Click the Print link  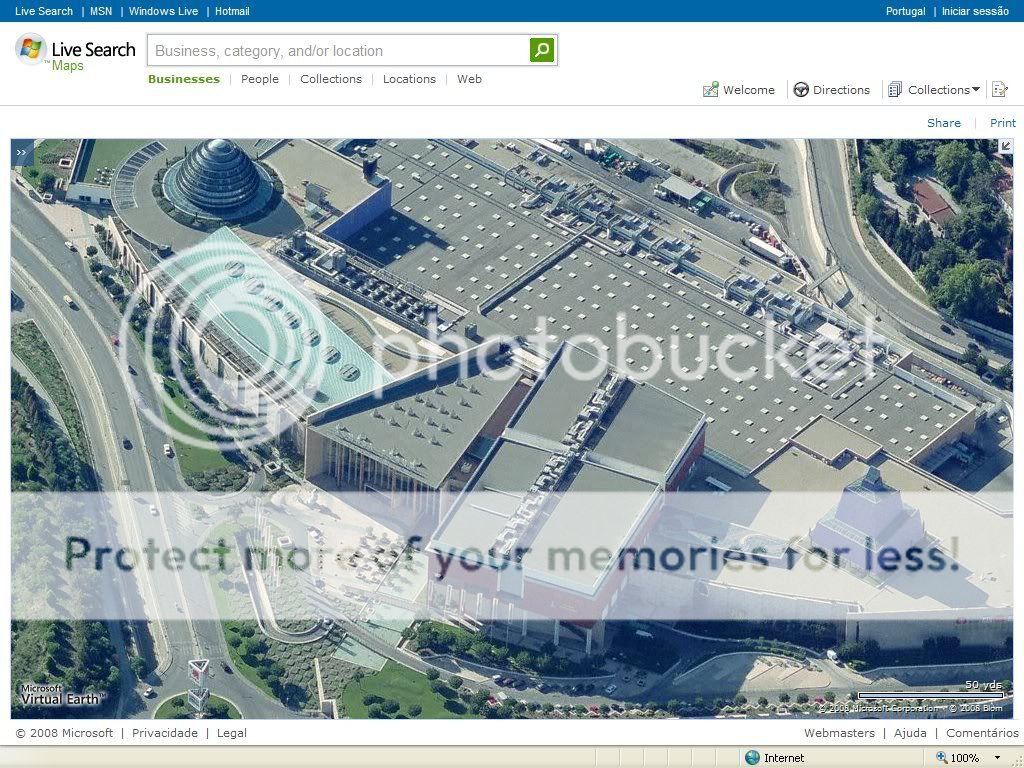coord(1002,123)
